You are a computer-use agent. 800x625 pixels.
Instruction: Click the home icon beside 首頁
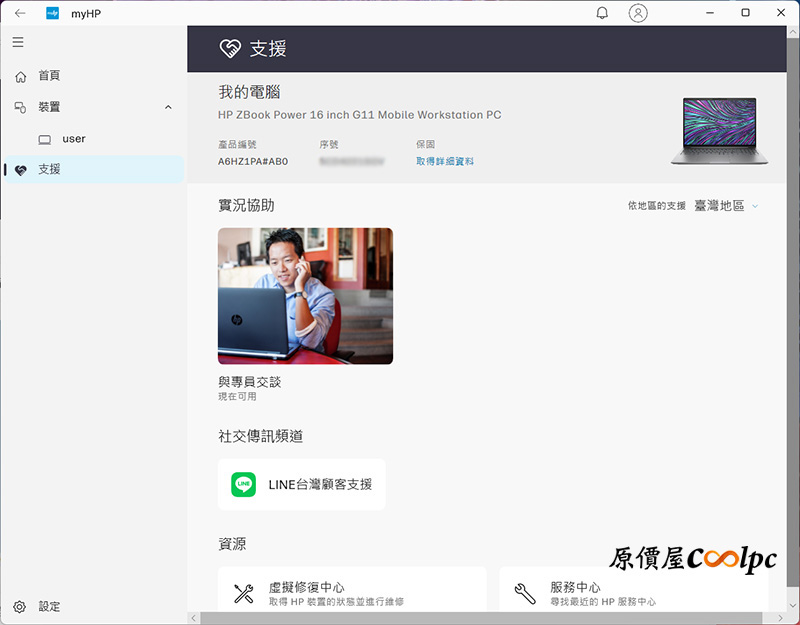20,77
